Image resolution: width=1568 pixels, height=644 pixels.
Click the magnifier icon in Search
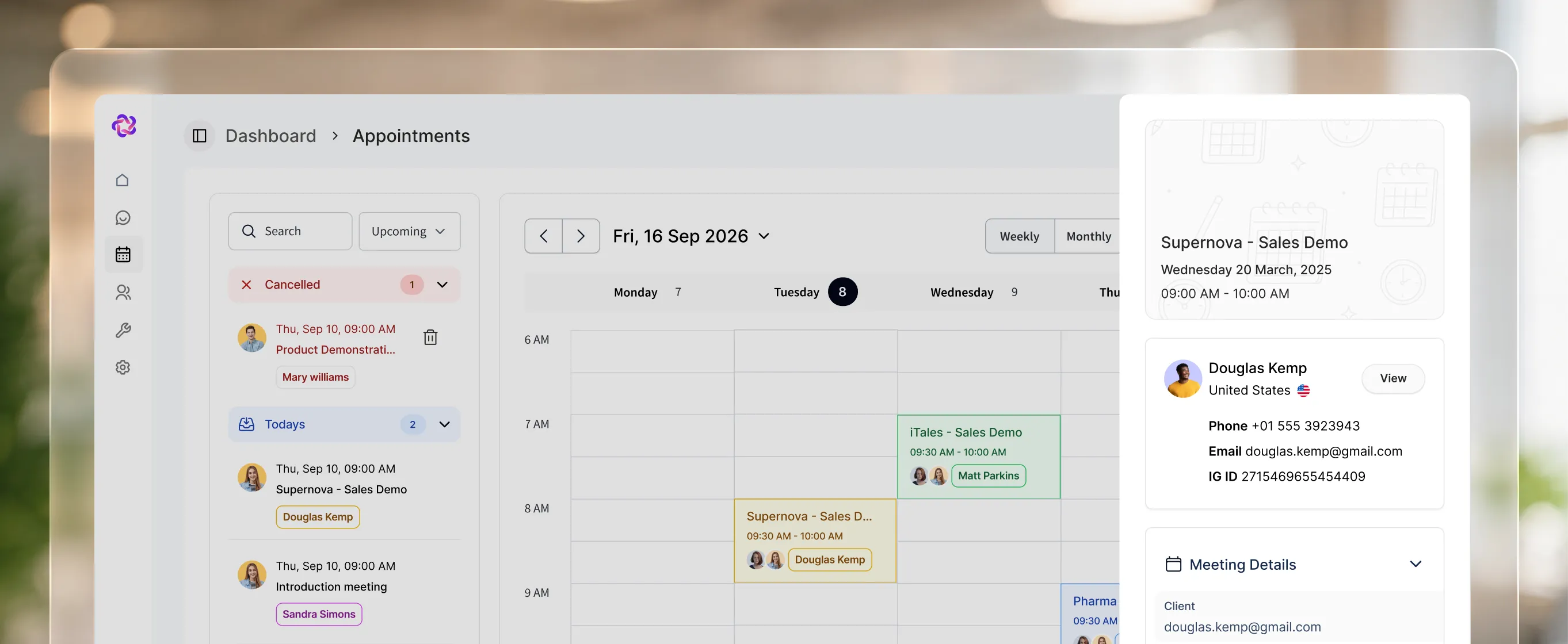249,231
